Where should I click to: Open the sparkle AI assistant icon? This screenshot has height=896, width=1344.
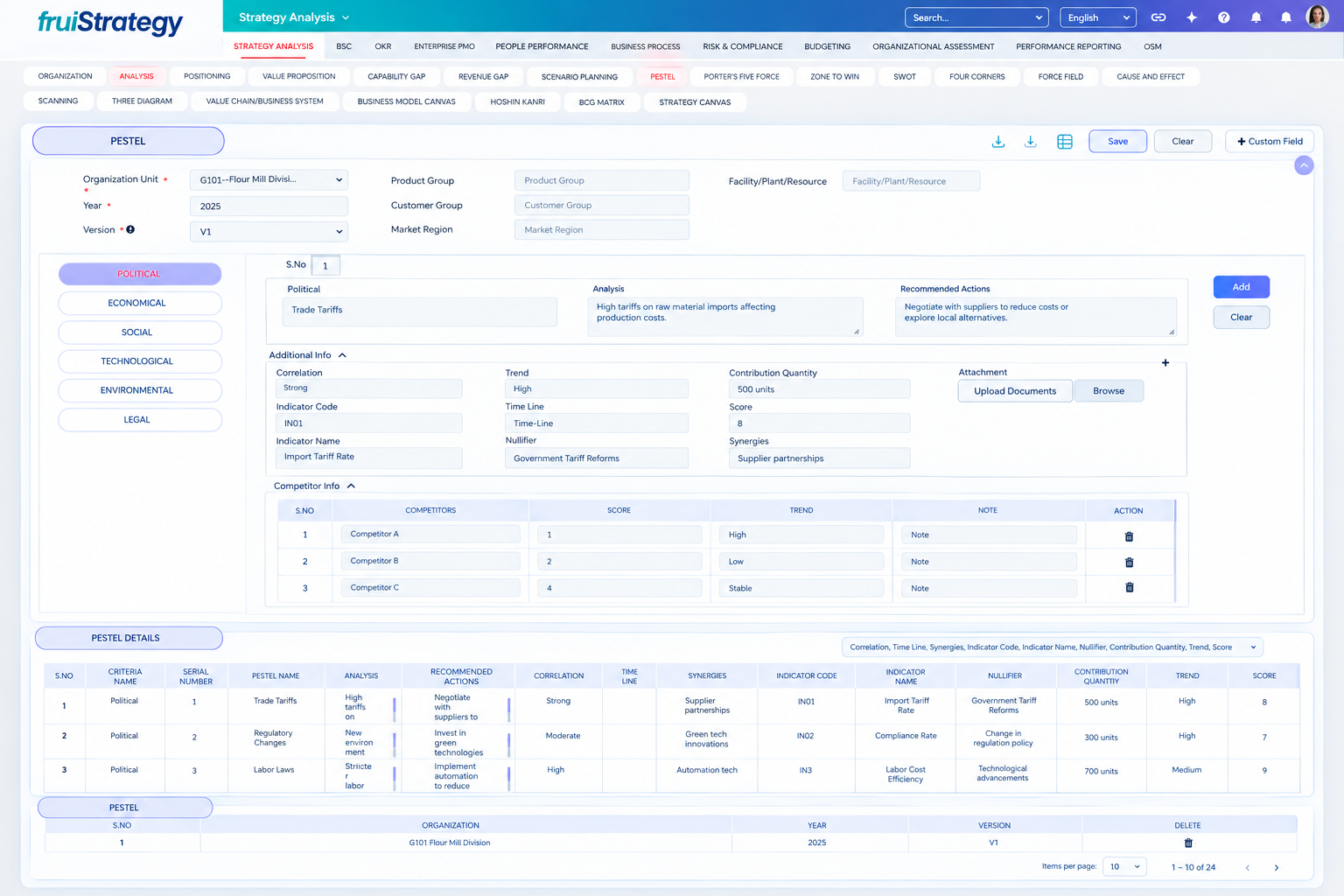1192,17
